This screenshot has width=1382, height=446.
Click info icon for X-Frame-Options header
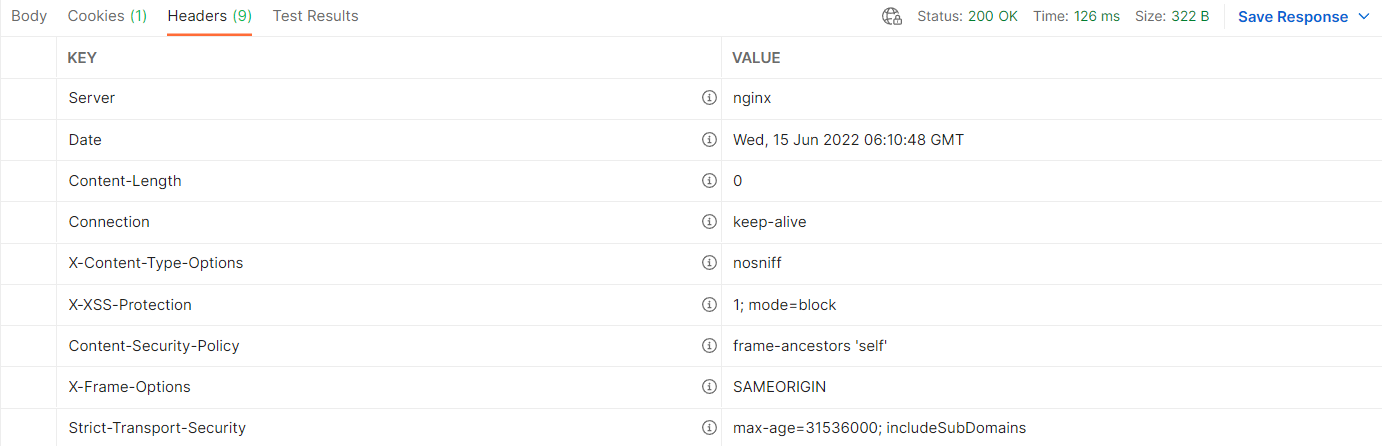pyautogui.click(x=709, y=387)
